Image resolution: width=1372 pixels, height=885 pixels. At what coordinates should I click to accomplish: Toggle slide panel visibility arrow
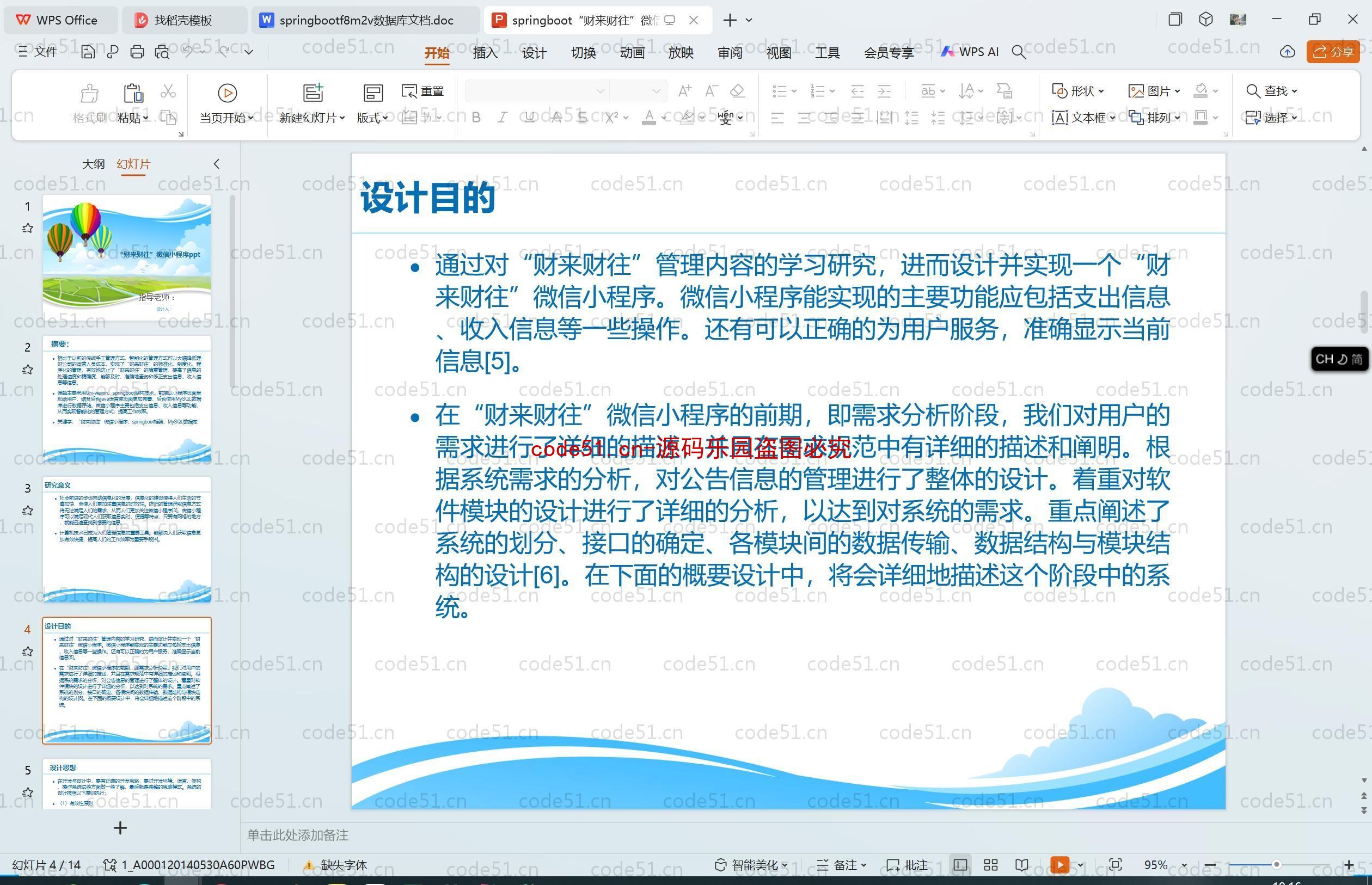tap(218, 163)
